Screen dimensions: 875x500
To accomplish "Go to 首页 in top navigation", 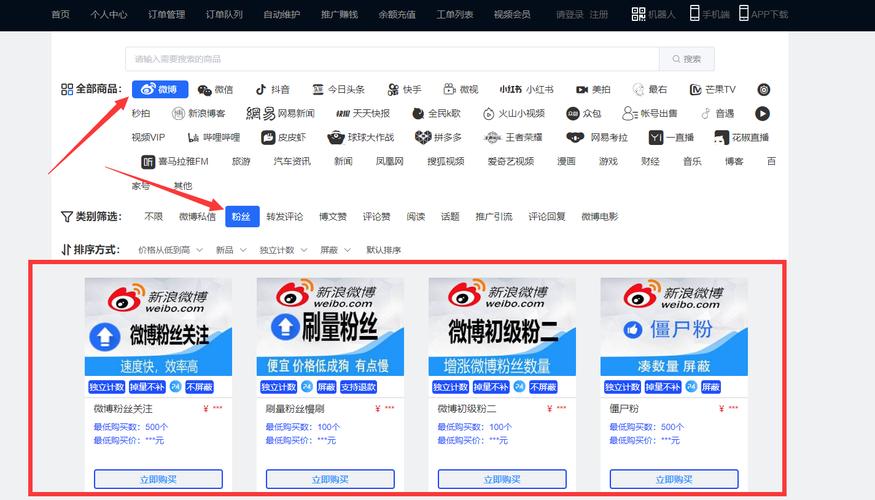I will [x=60, y=15].
